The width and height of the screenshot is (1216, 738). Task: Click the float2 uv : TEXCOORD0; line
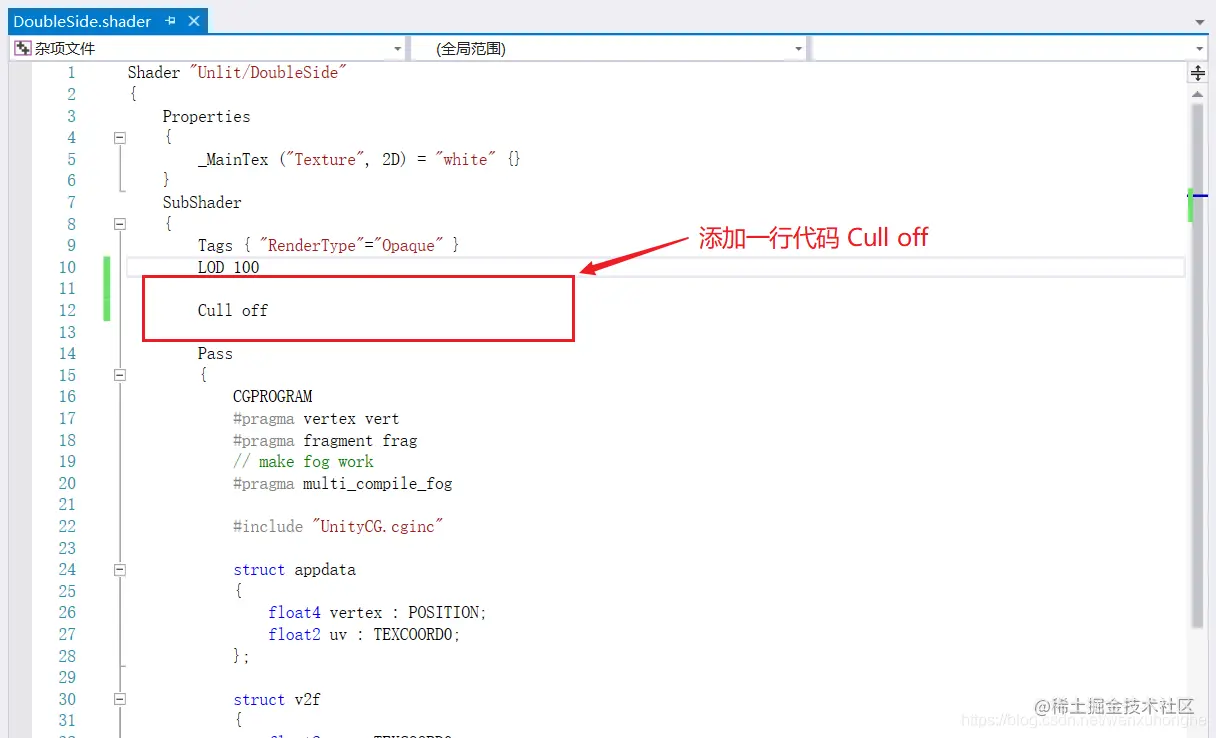(x=364, y=634)
